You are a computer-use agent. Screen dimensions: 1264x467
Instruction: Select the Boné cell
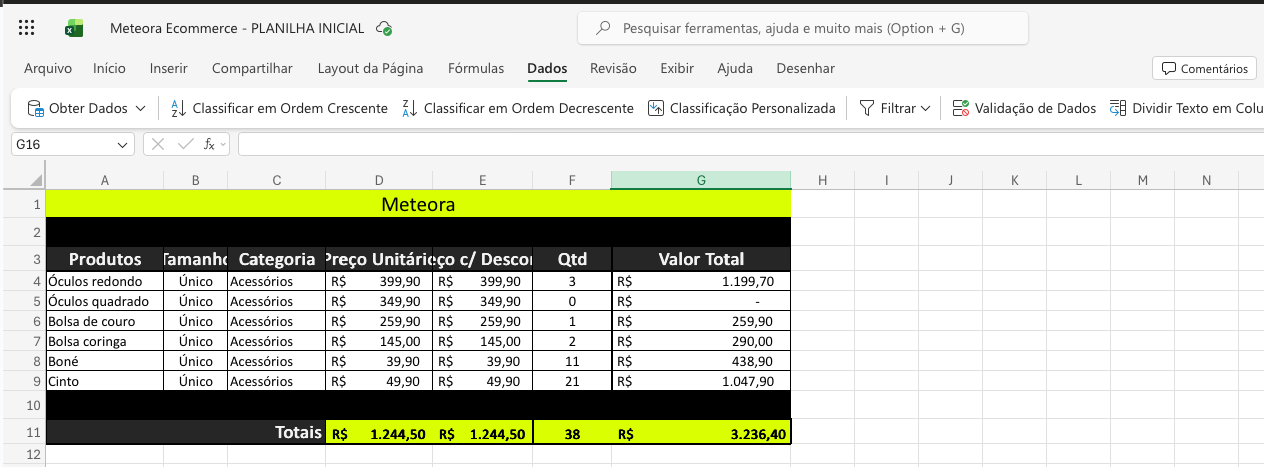[105, 361]
